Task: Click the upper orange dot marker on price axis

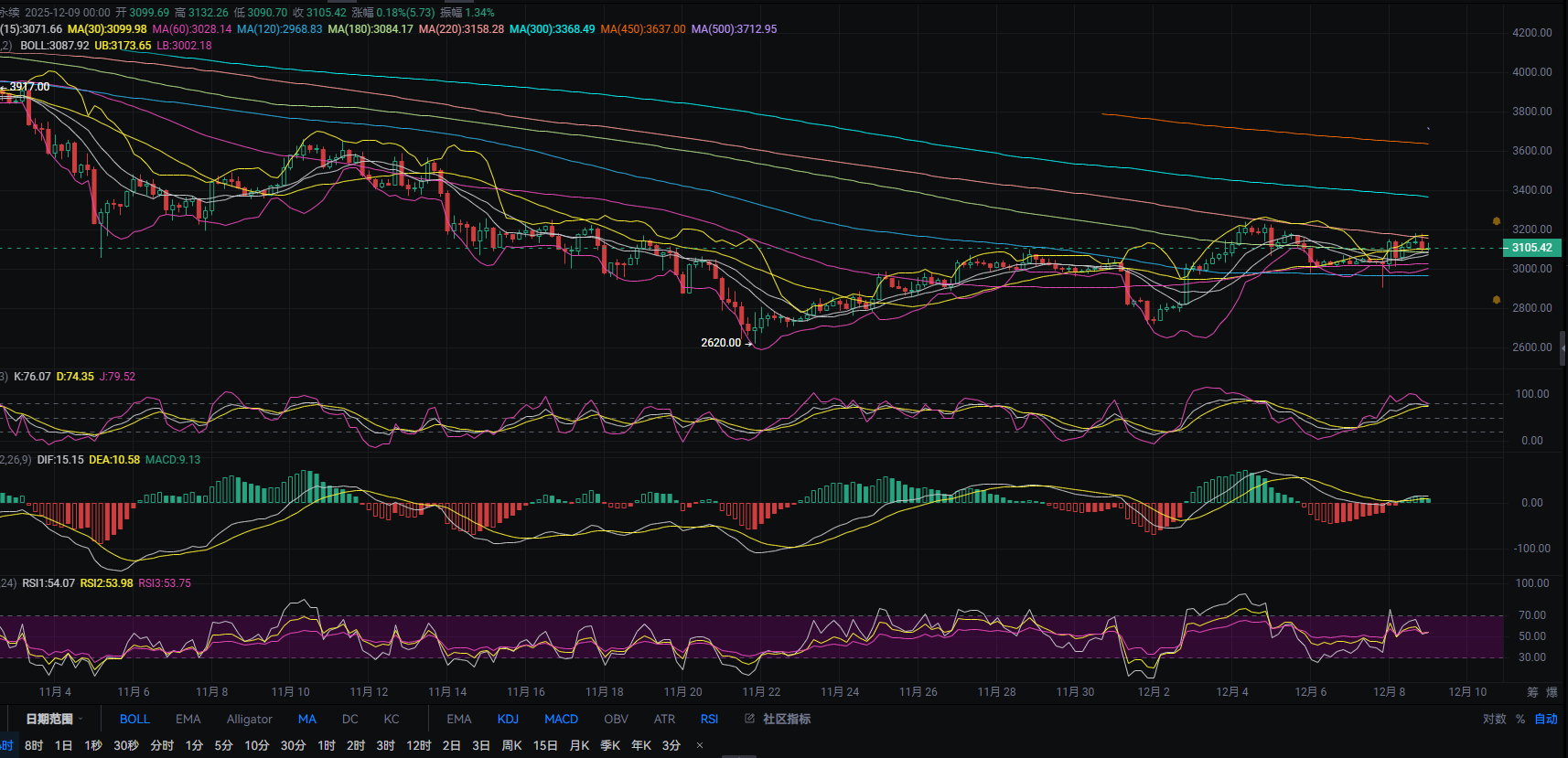Action: (x=1497, y=221)
